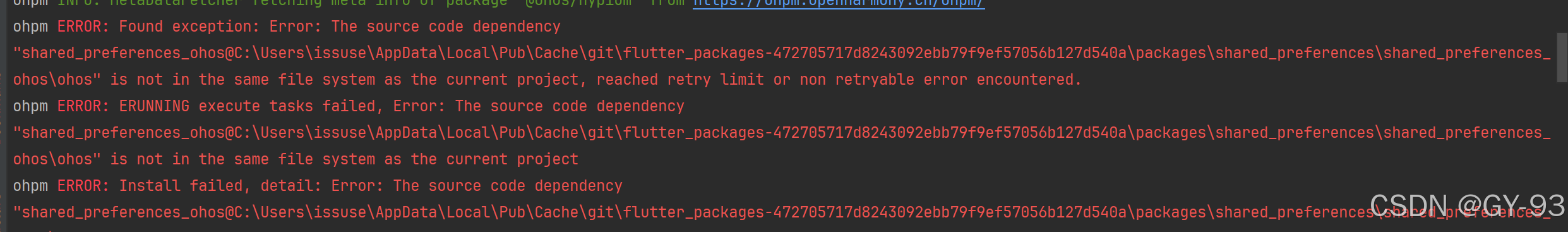The width and height of the screenshot is (1568, 232).
Task: Click the third shared_preferences_ohos@C: path line
Action: [782, 212]
